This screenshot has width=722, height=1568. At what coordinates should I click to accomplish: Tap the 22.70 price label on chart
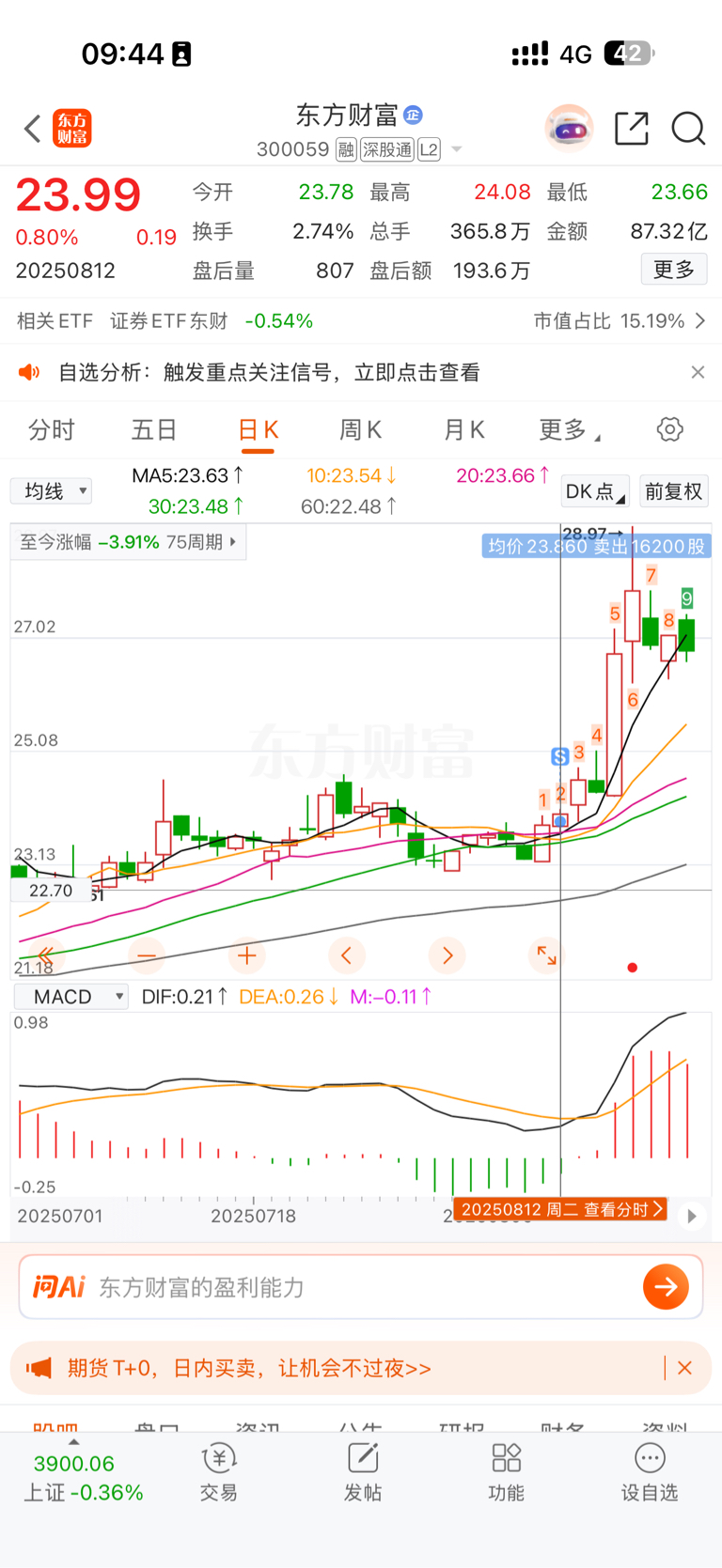pyautogui.click(x=51, y=891)
